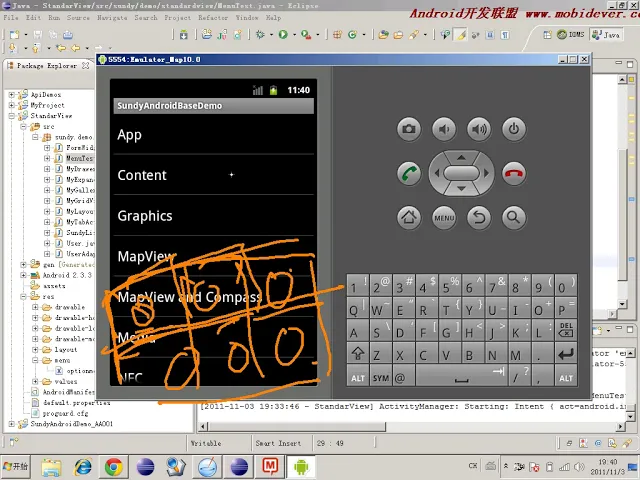Screen dimensions: 640x480
Task: Open the Project menu in Eclipse
Action: coord(178,18)
